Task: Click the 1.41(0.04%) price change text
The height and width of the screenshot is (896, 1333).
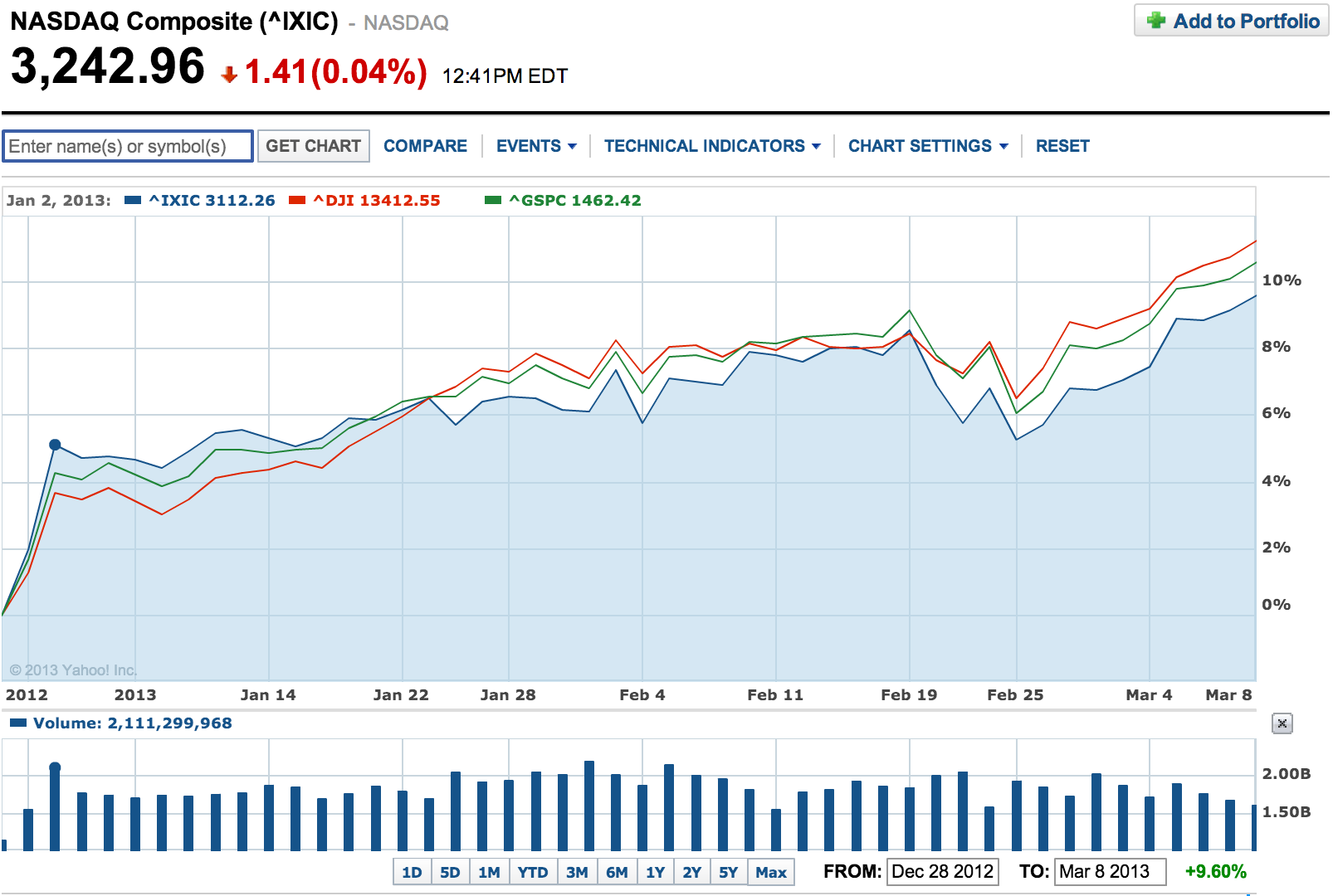Action: [336, 72]
